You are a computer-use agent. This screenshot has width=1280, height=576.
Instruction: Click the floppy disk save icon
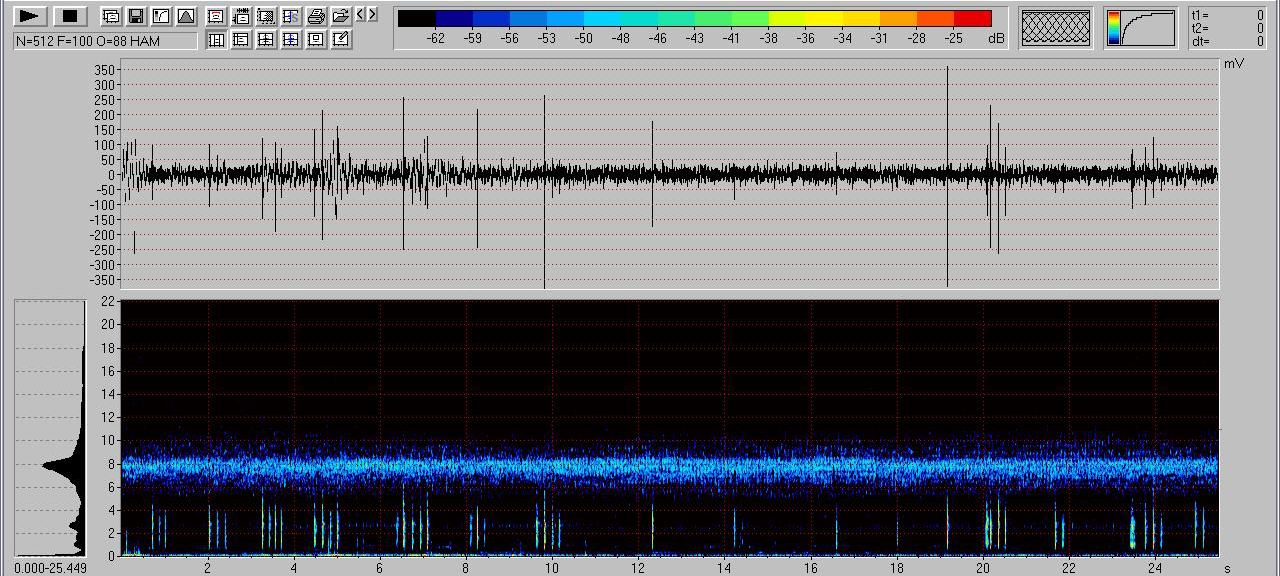[136, 16]
